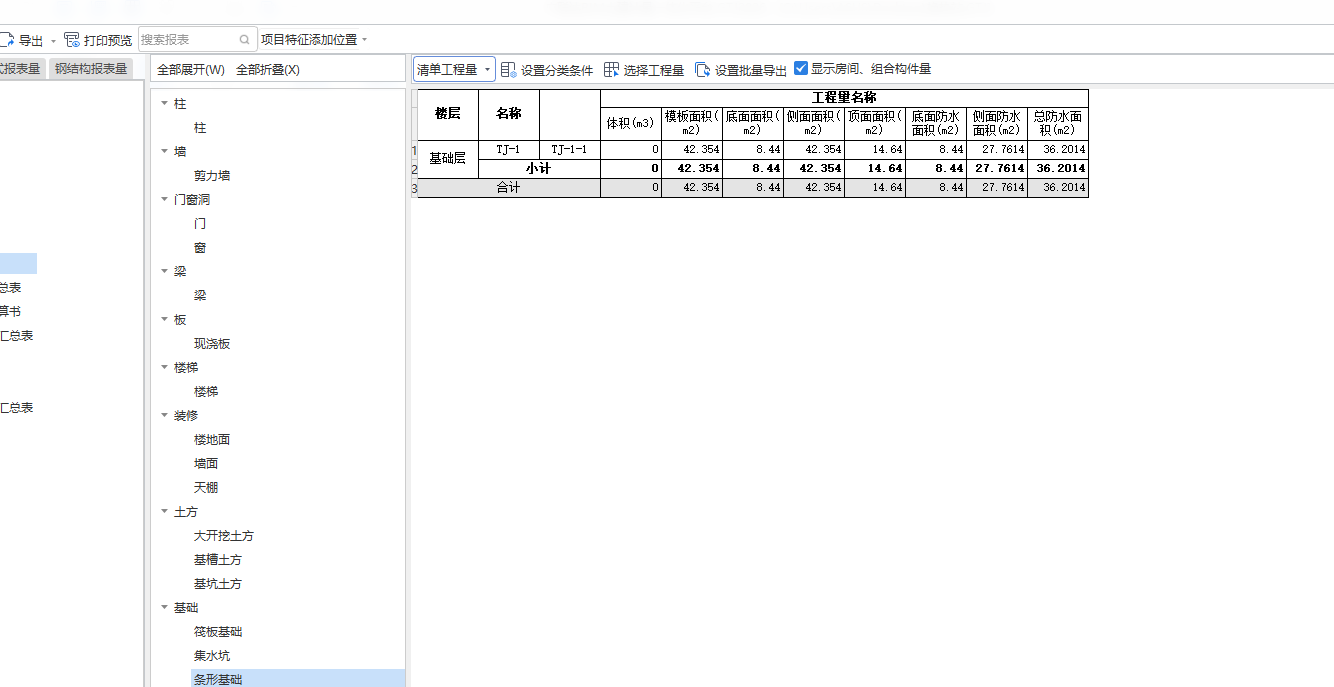
Task: Select 楼地面 in the tree
Action: pos(212,440)
